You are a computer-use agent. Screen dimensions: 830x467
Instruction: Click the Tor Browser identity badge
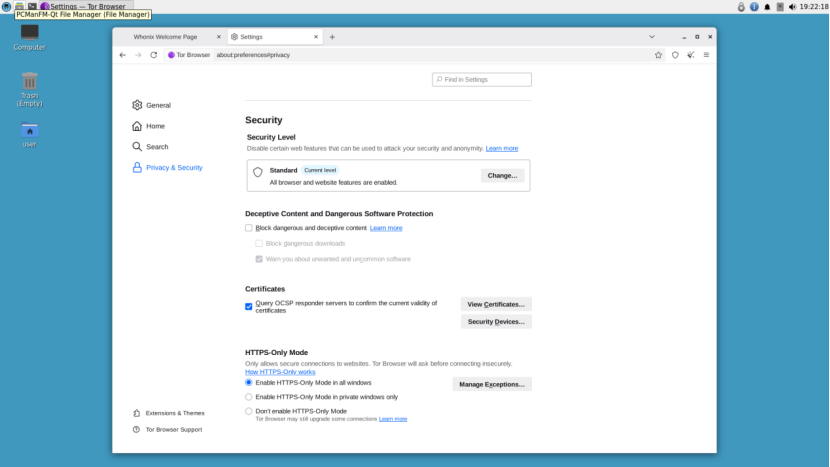pyautogui.click(x=189, y=55)
